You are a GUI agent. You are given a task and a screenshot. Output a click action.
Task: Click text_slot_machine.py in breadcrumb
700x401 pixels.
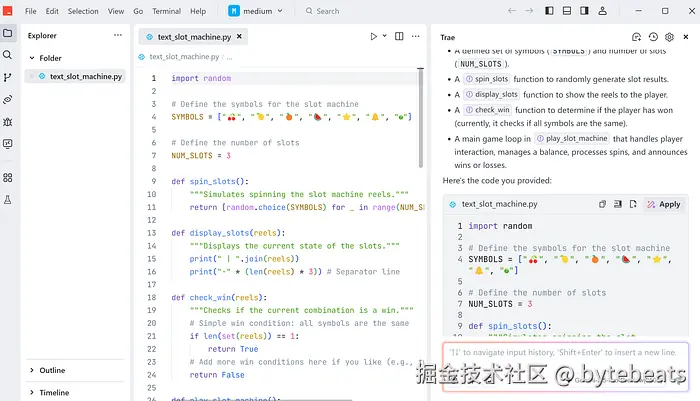[184, 57]
